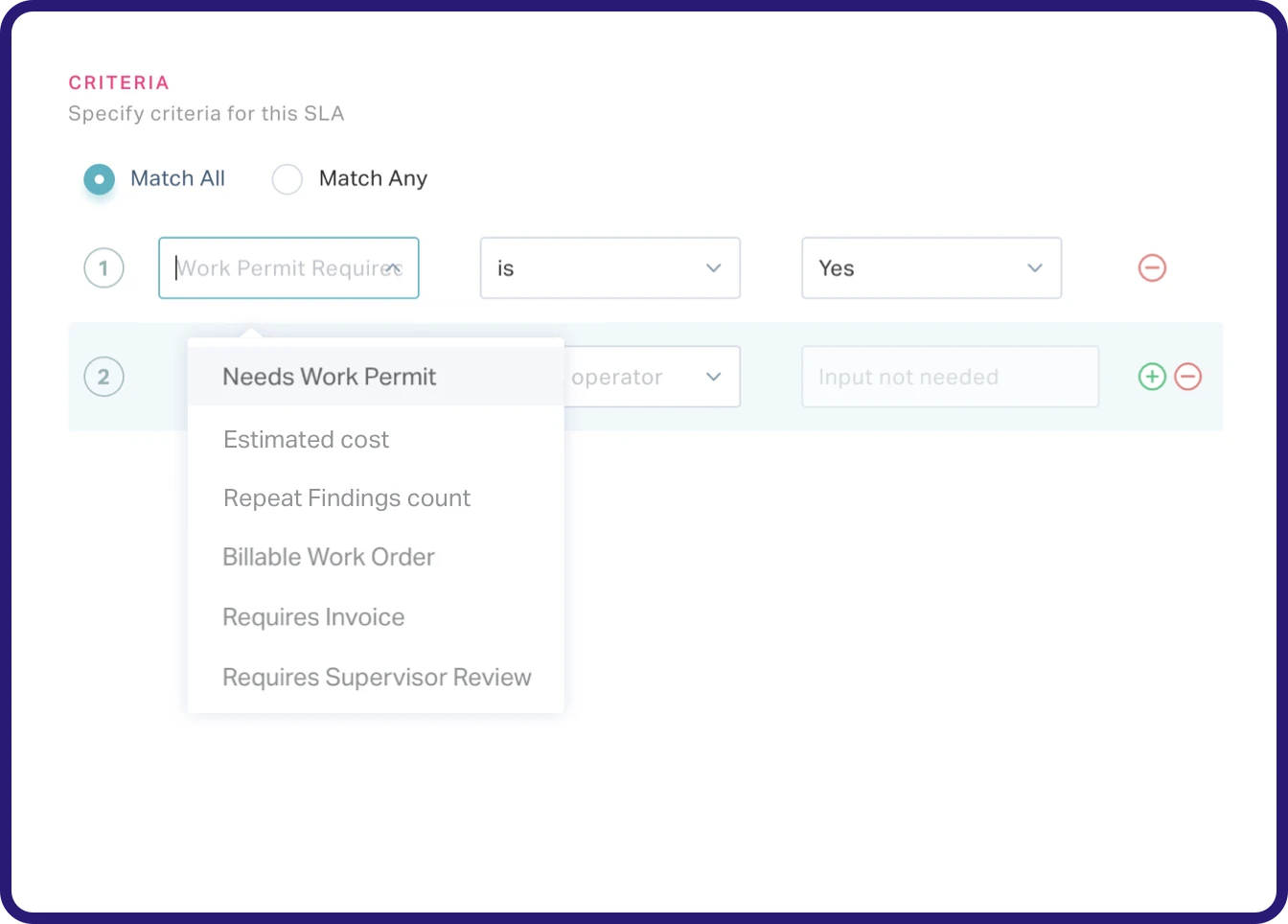Screen dimensions: 1288x924
Task: Select Requires Invoice option
Action: pyautogui.click(x=313, y=617)
